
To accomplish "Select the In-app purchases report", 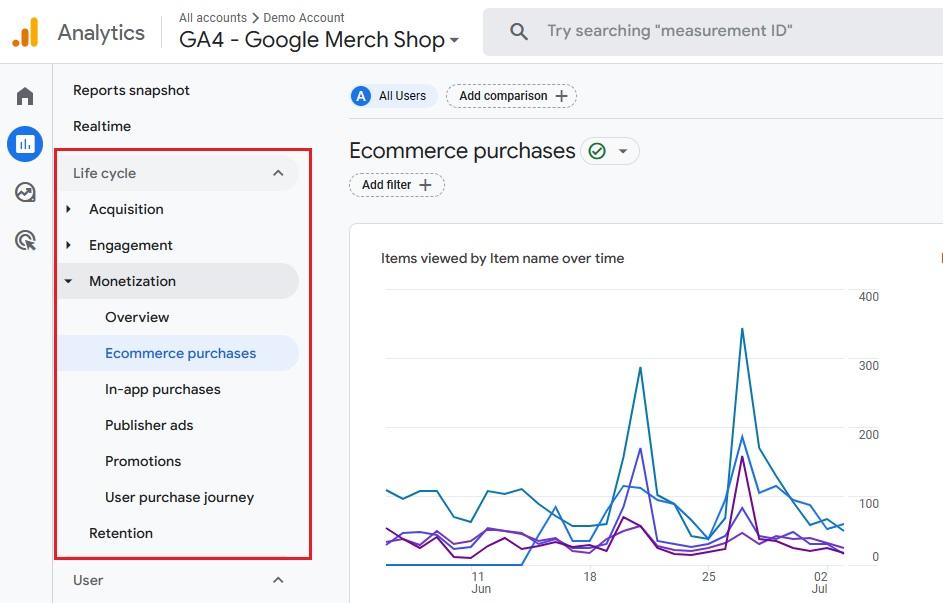I will click(163, 389).
